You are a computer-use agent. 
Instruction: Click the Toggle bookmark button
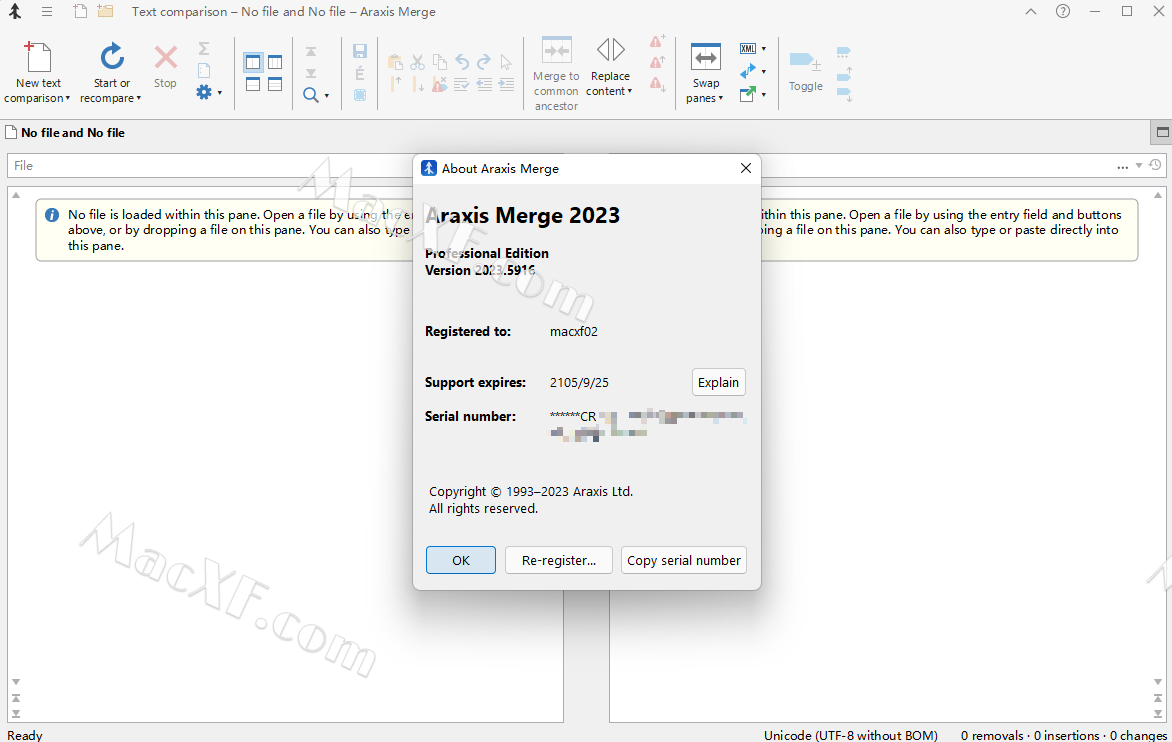pyautogui.click(x=806, y=72)
